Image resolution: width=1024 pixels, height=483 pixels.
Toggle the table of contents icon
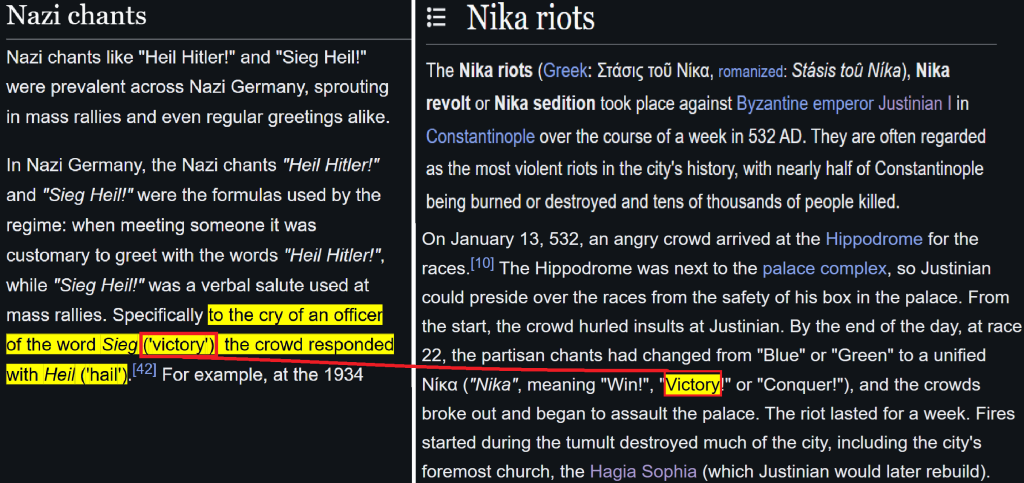tap(436, 17)
